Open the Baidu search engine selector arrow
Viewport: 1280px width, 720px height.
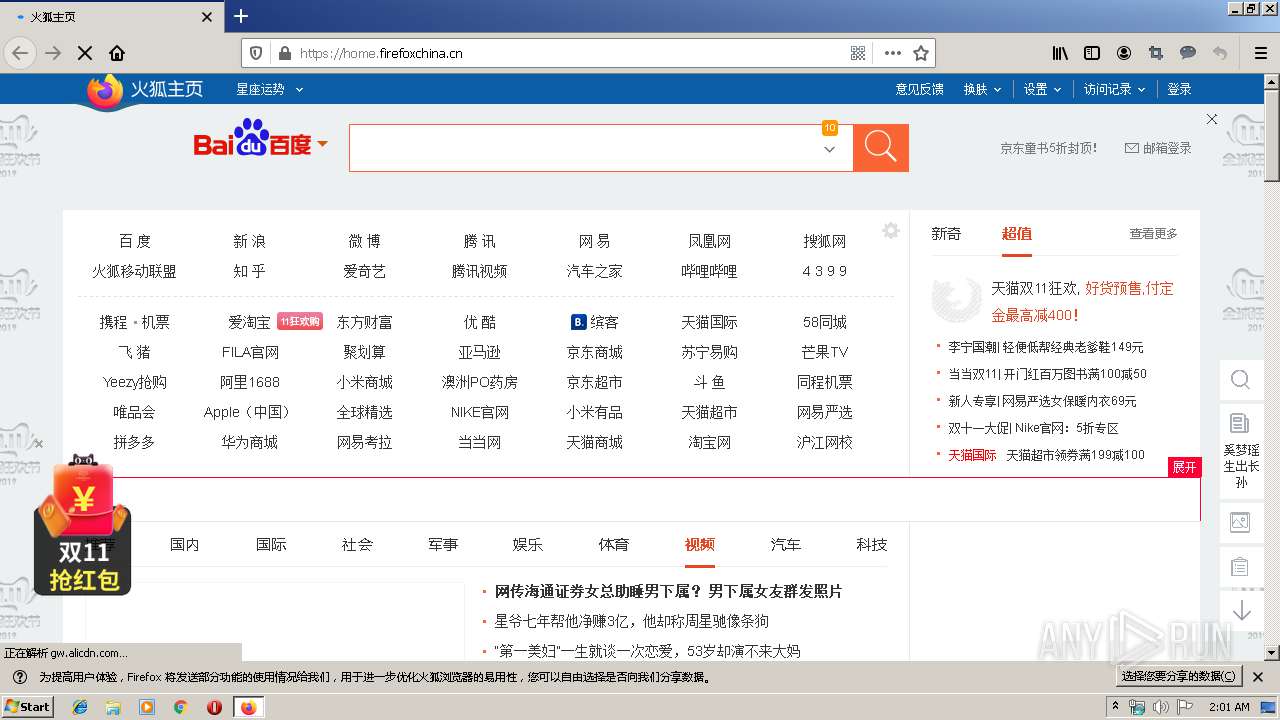tap(323, 144)
